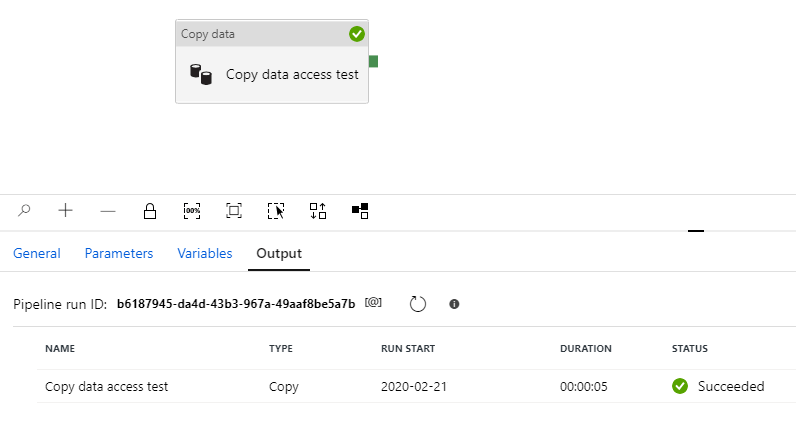This screenshot has width=796, height=429.
Task: Click the collapse handle above the output panel
Action: point(696,232)
